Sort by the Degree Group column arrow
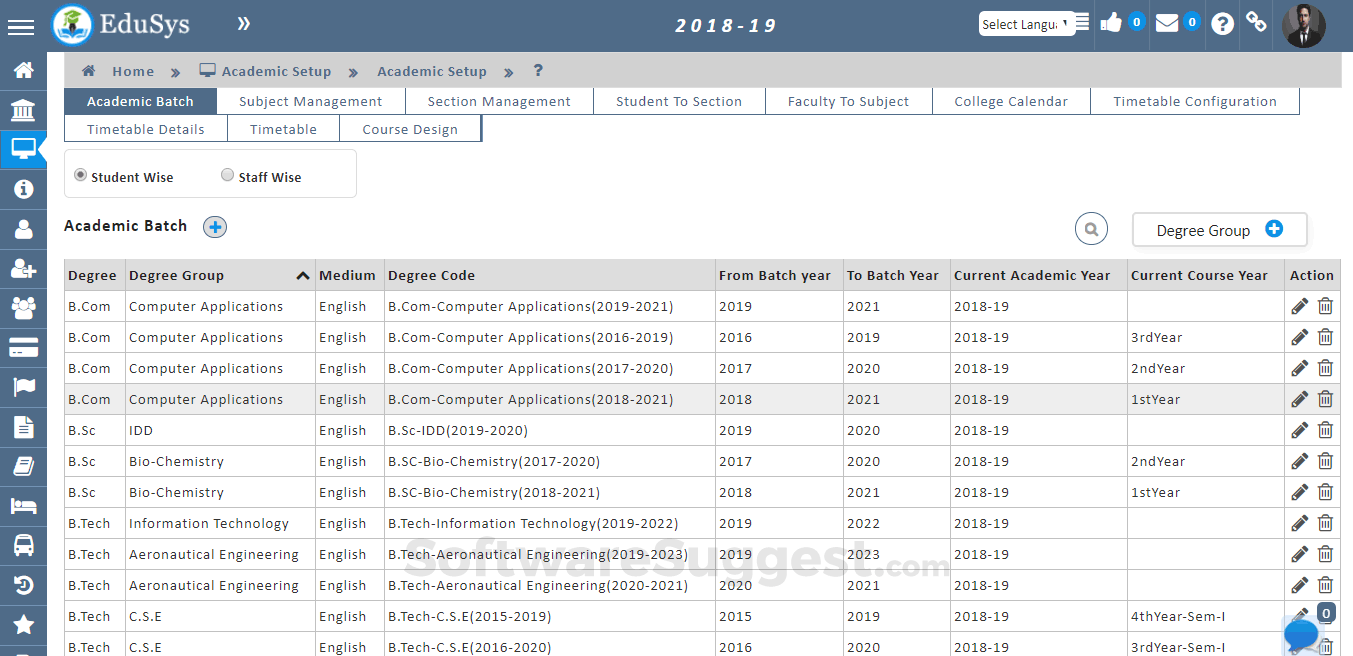The image size is (1353, 656). pyautogui.click(x=302, y=276)
